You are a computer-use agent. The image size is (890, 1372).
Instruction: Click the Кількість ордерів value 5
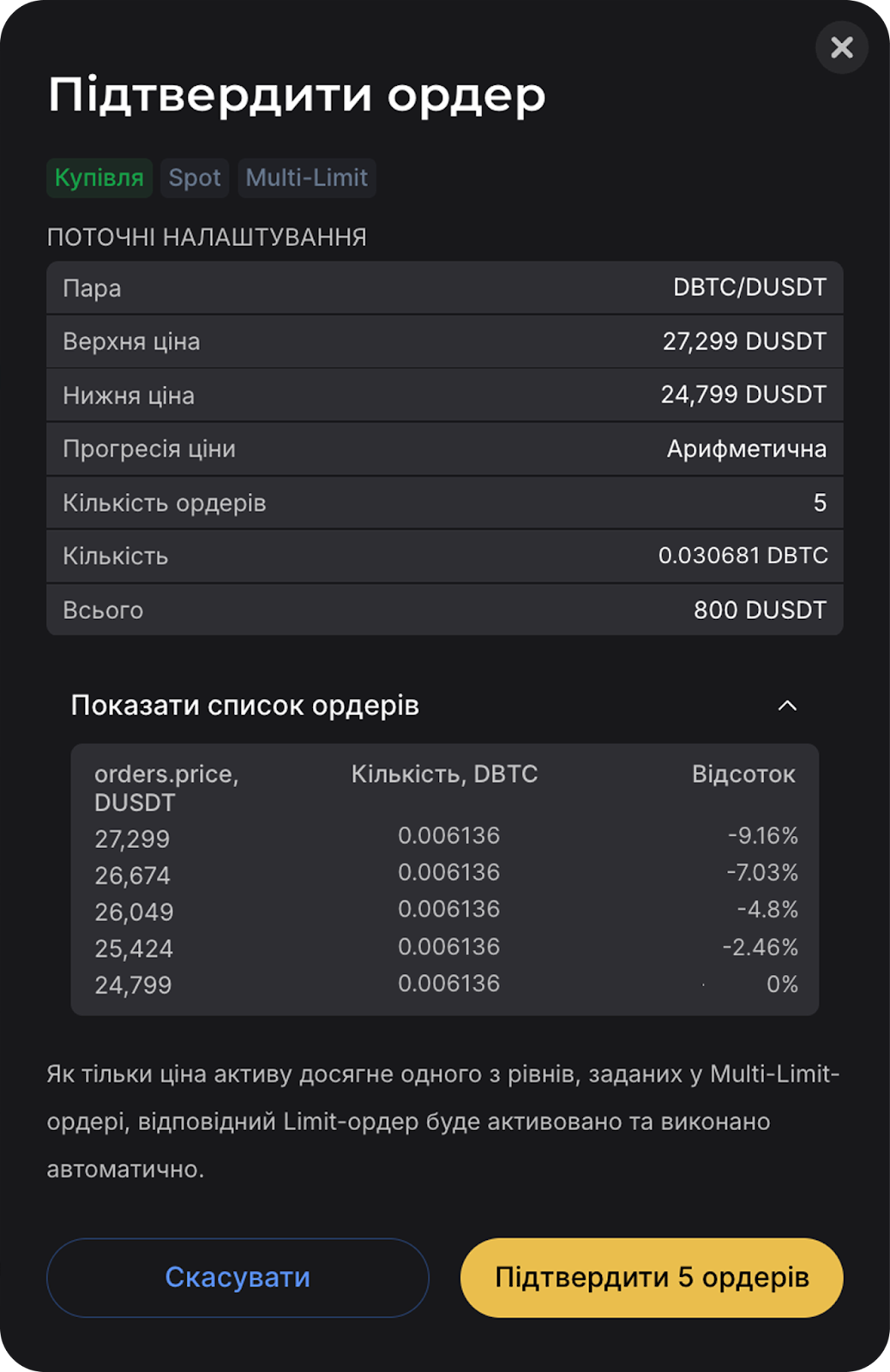[820, 502]
